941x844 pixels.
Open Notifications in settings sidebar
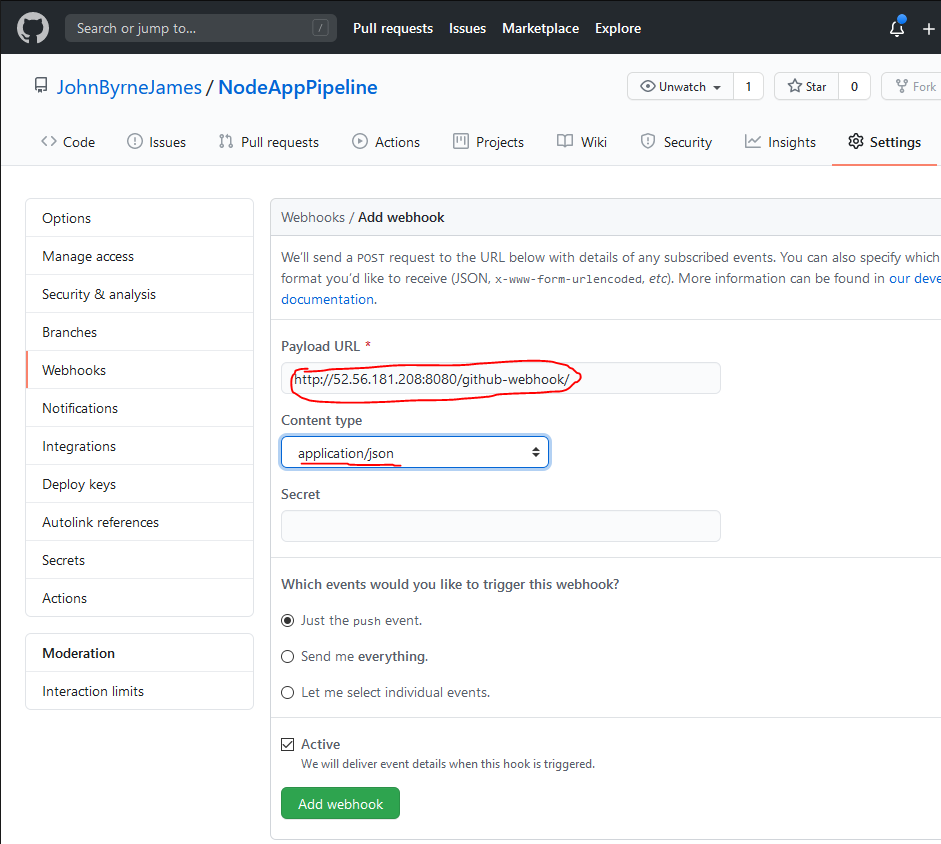pyautogui.click(x=139, y=408)
